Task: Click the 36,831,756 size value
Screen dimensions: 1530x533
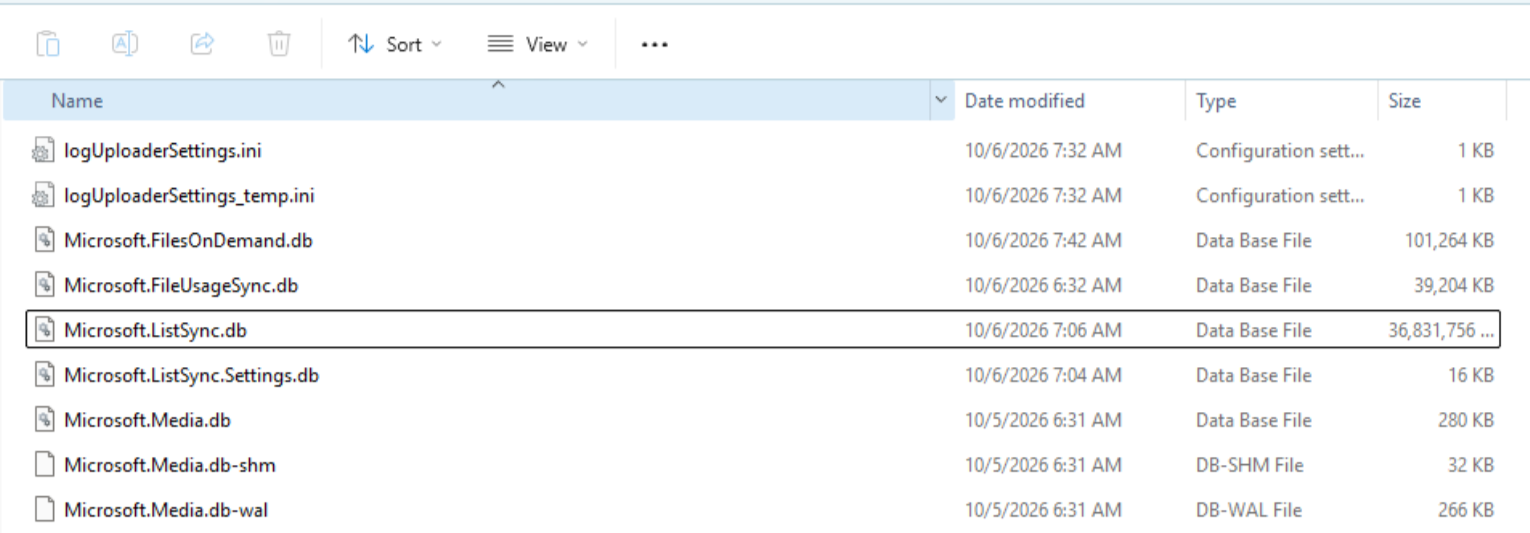Action: tap(1442, 330)
